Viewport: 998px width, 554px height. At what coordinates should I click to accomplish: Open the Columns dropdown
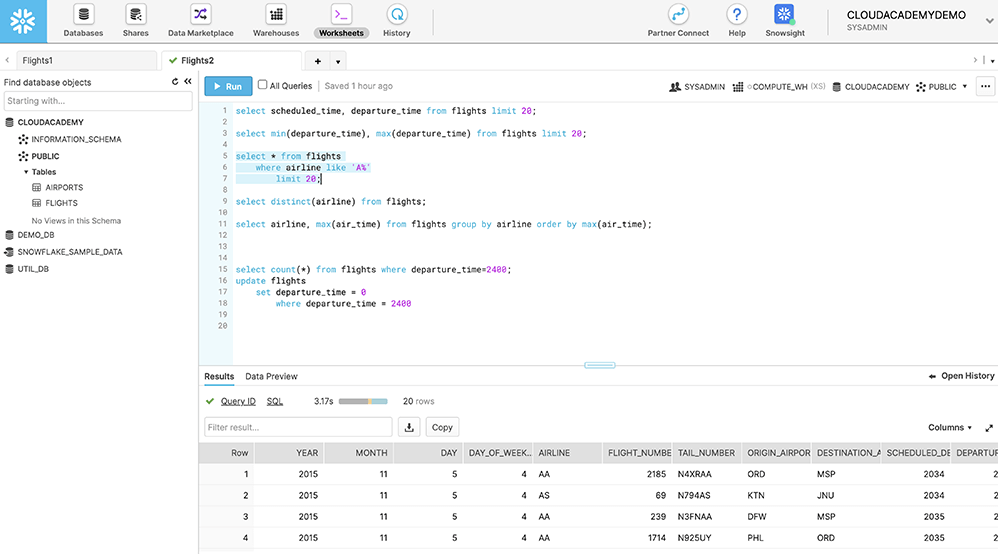[x=950, y=427]
